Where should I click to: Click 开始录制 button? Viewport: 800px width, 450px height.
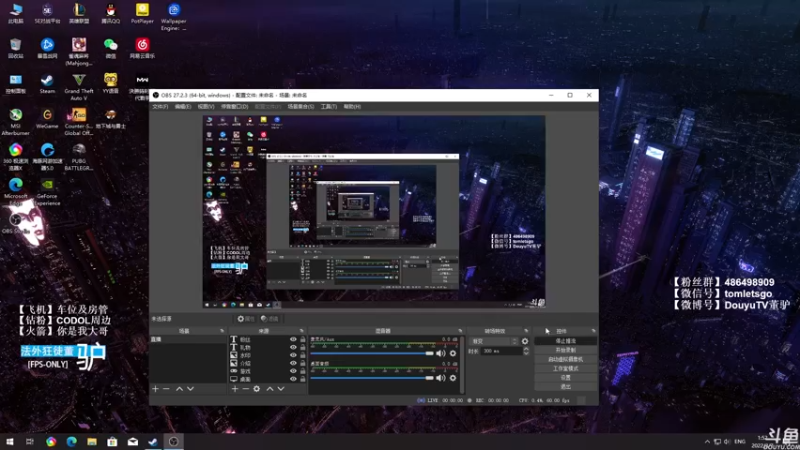coord(565,350)
